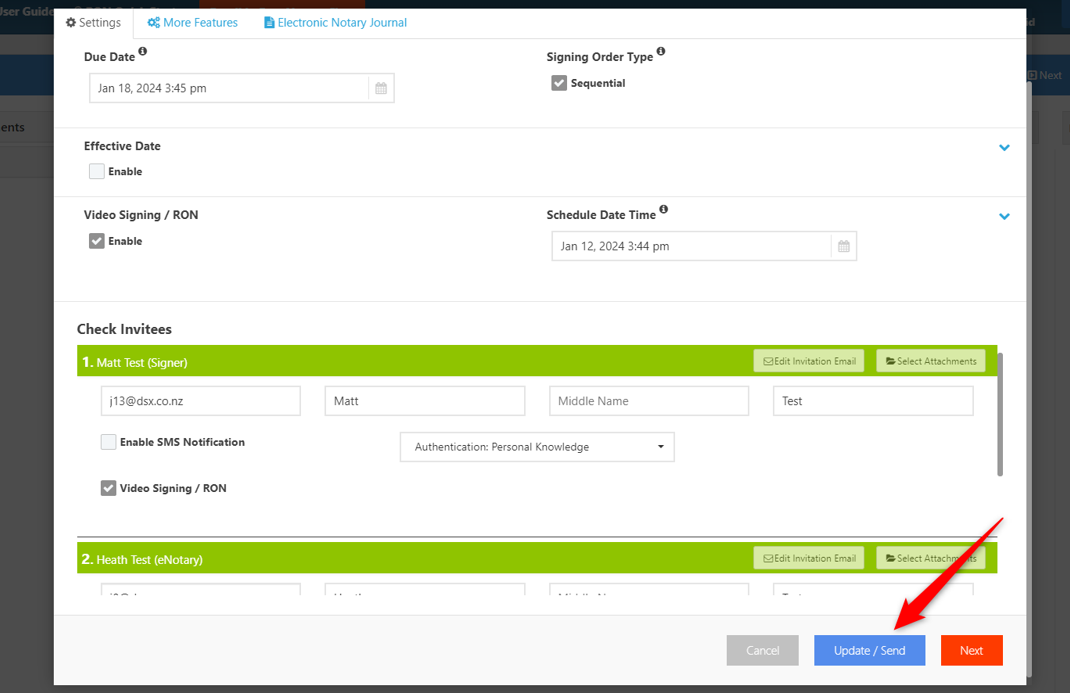Switch to More Features tab

coord(192,22)
